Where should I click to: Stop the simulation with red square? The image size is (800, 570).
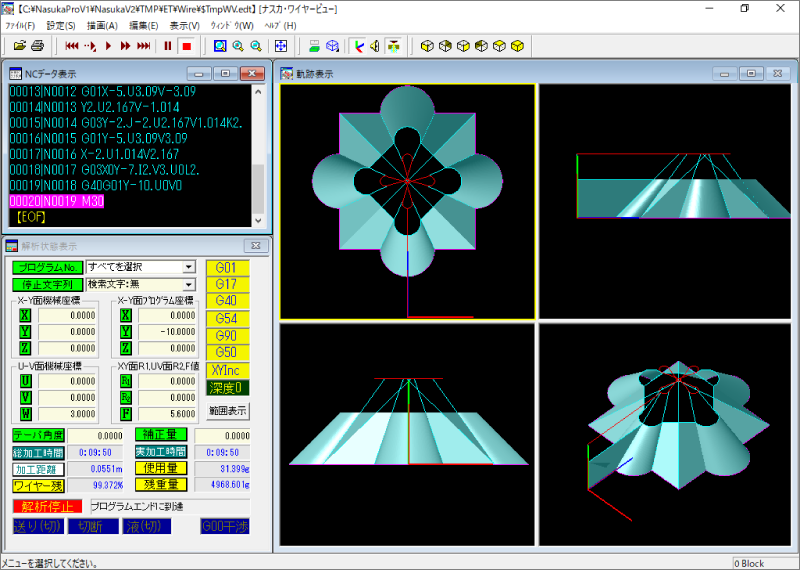[186, 46]
